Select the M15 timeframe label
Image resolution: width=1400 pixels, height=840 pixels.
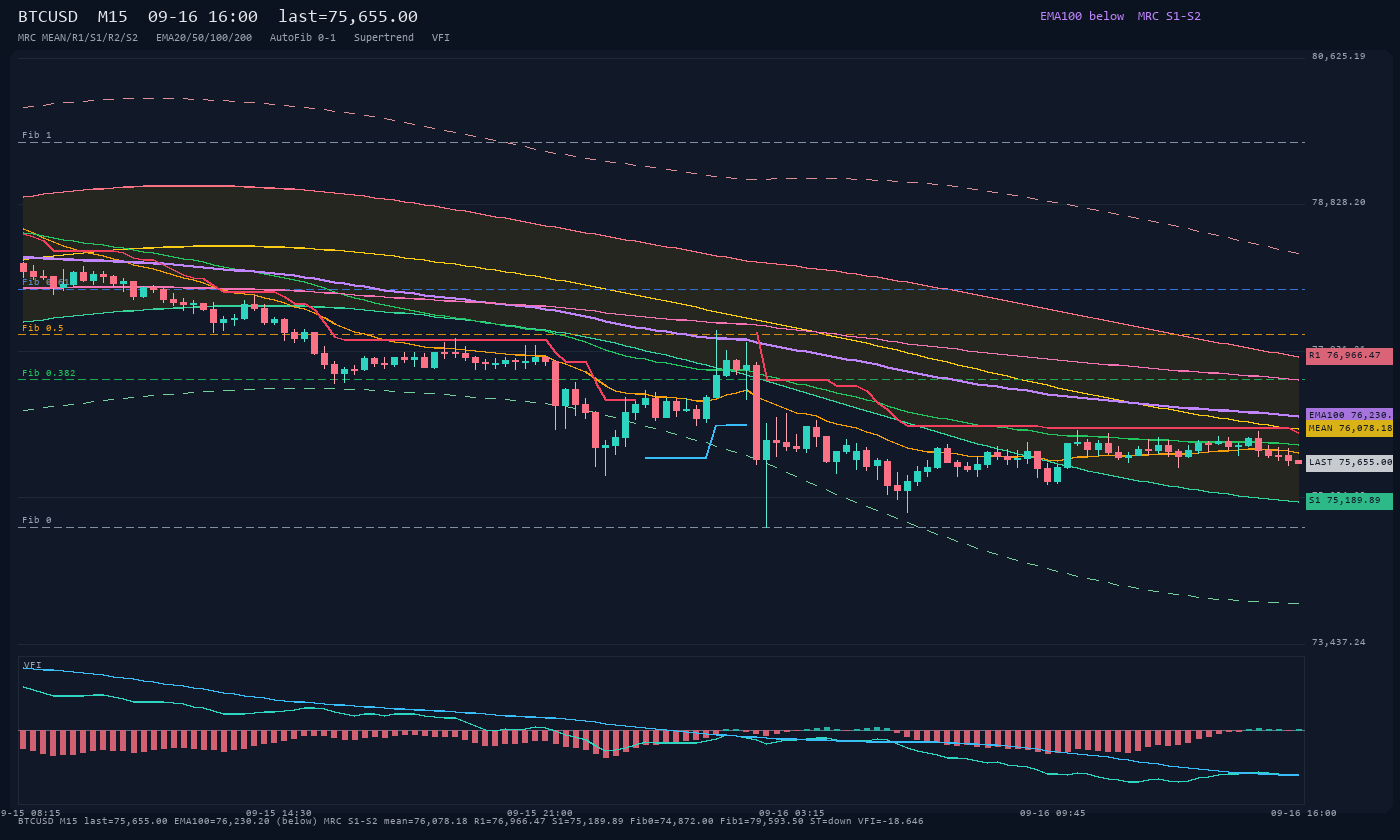[112, 17]
